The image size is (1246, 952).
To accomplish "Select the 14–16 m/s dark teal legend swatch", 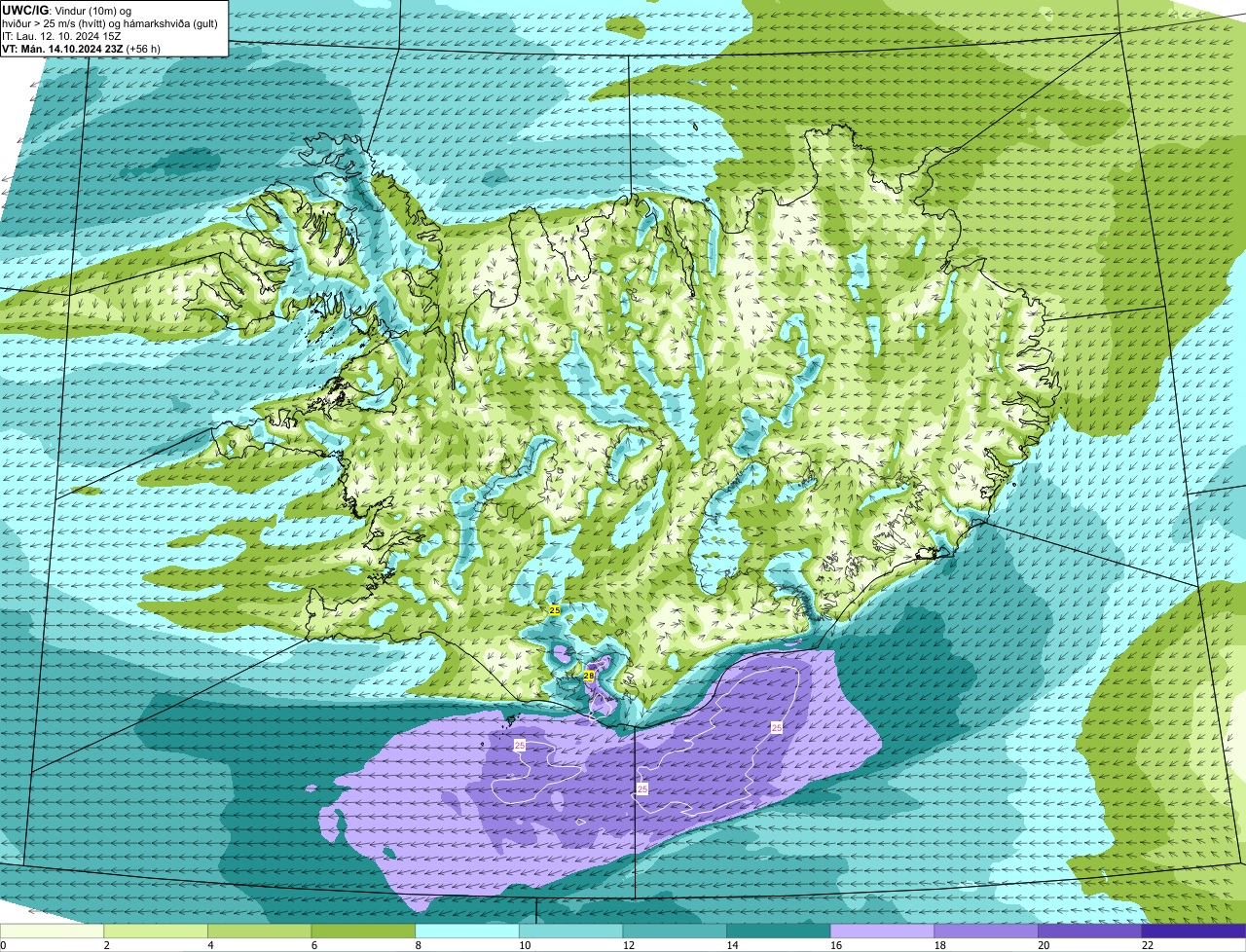I will (x=779, y=932).
